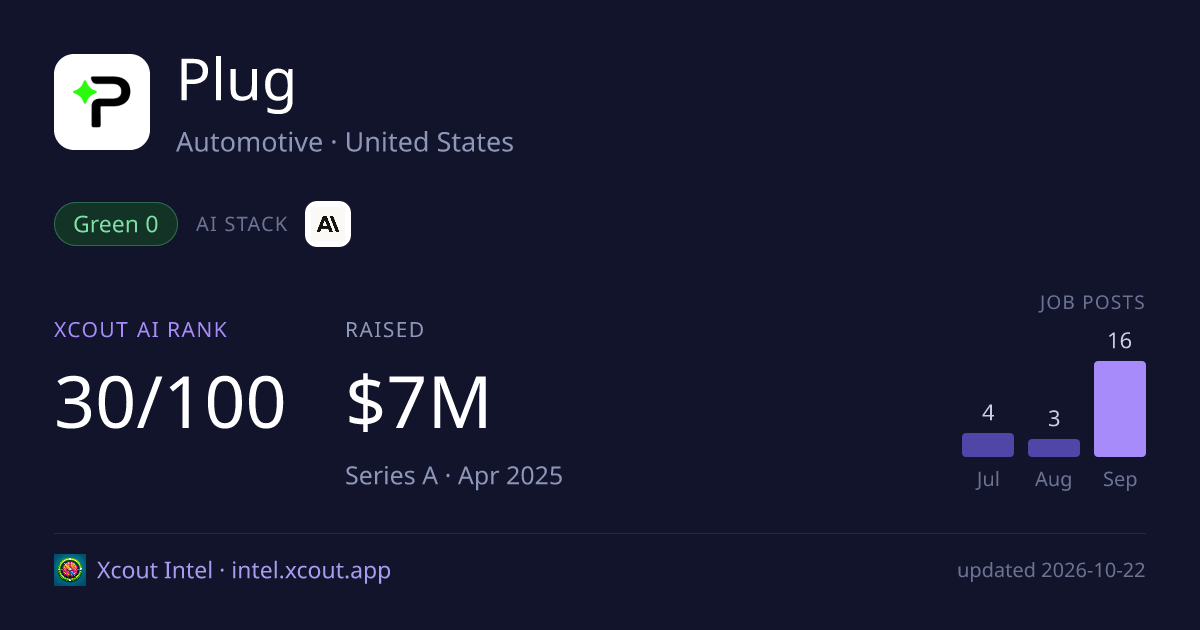Click the Plug company name heading
Image resolution: width=1200 pixels, height=630 pixels.
click(x=237, y=82)
